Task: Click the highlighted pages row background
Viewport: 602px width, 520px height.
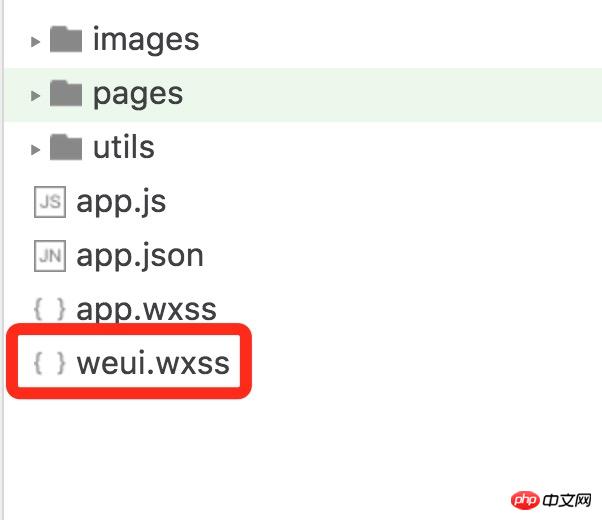Action: pyautogui.click(x=303, y=95)
